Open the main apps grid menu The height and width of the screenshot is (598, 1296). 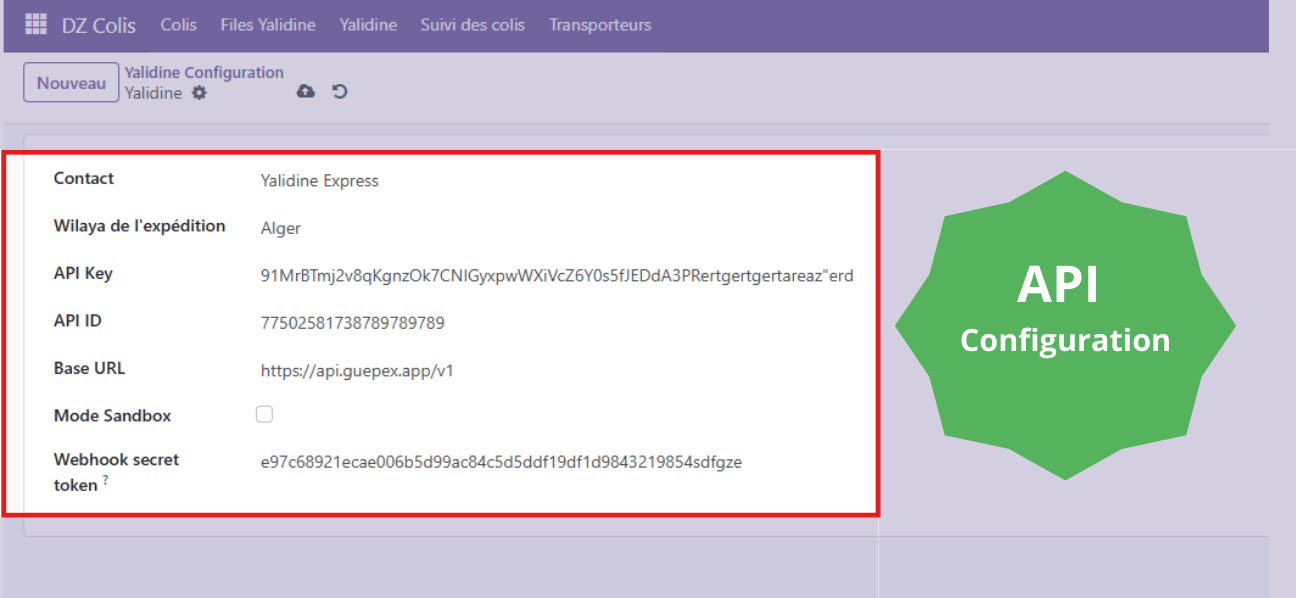(x=36, y=25)
